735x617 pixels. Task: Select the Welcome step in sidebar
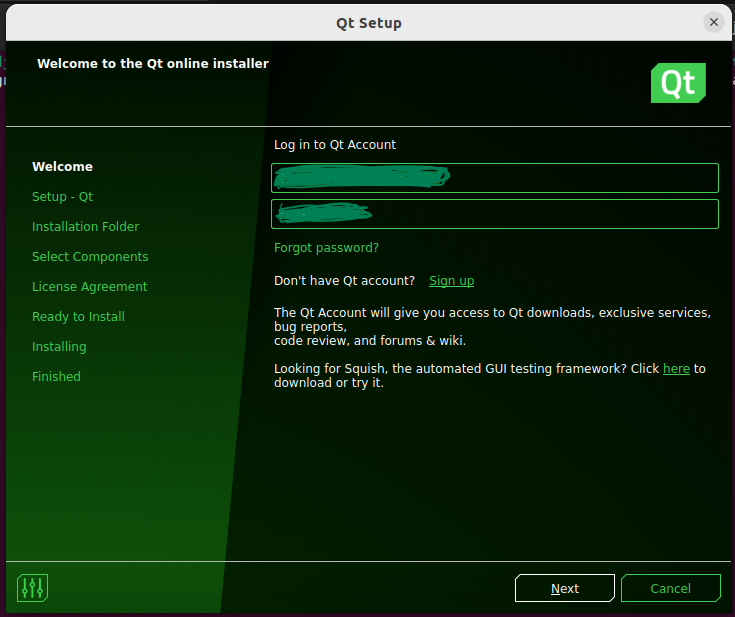pyautogui.click(x=62, y=166)
